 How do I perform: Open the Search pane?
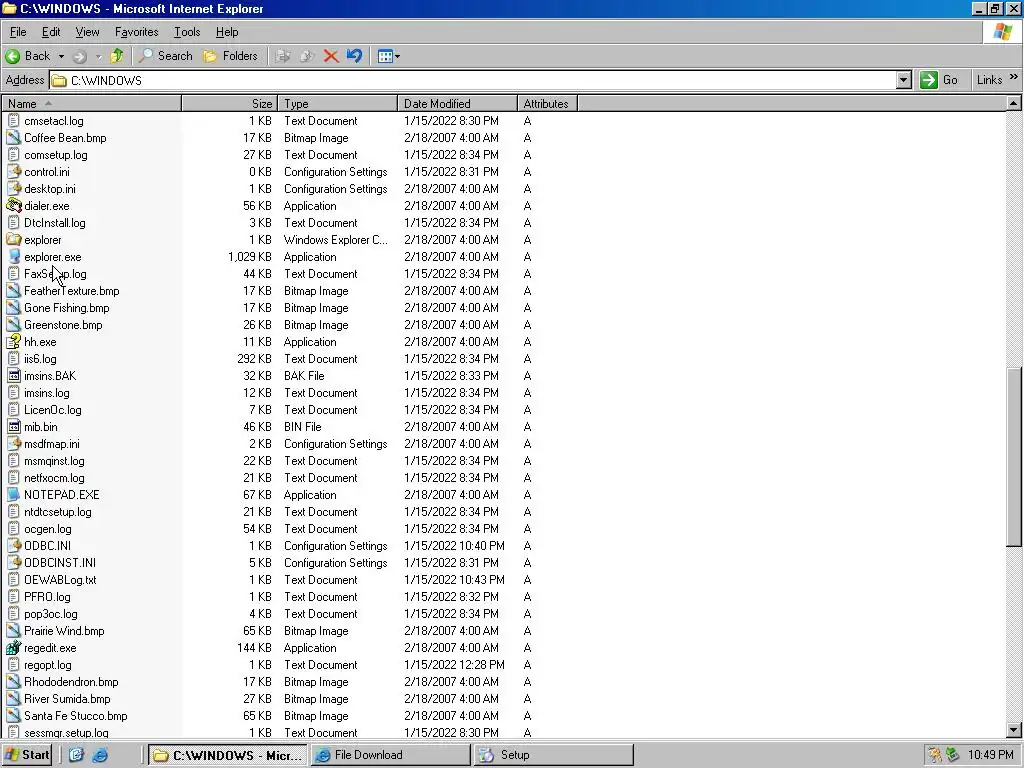166,56
